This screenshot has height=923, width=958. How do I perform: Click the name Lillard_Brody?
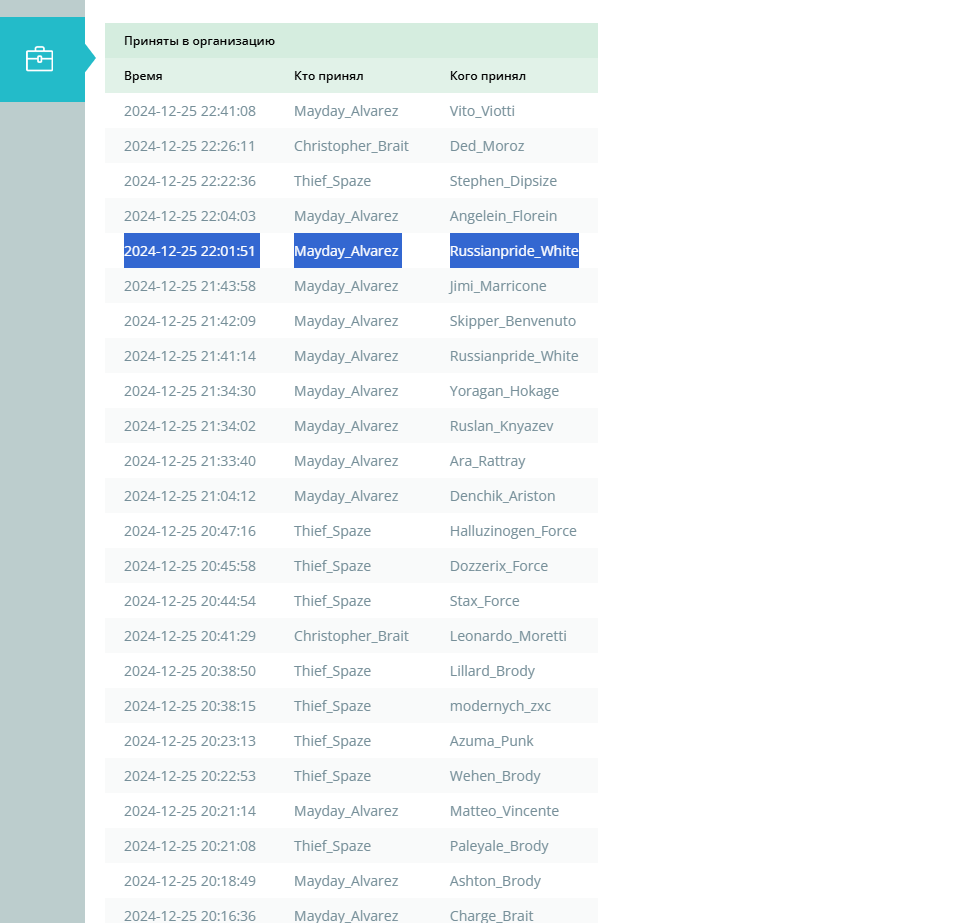[x=492, y=671]
